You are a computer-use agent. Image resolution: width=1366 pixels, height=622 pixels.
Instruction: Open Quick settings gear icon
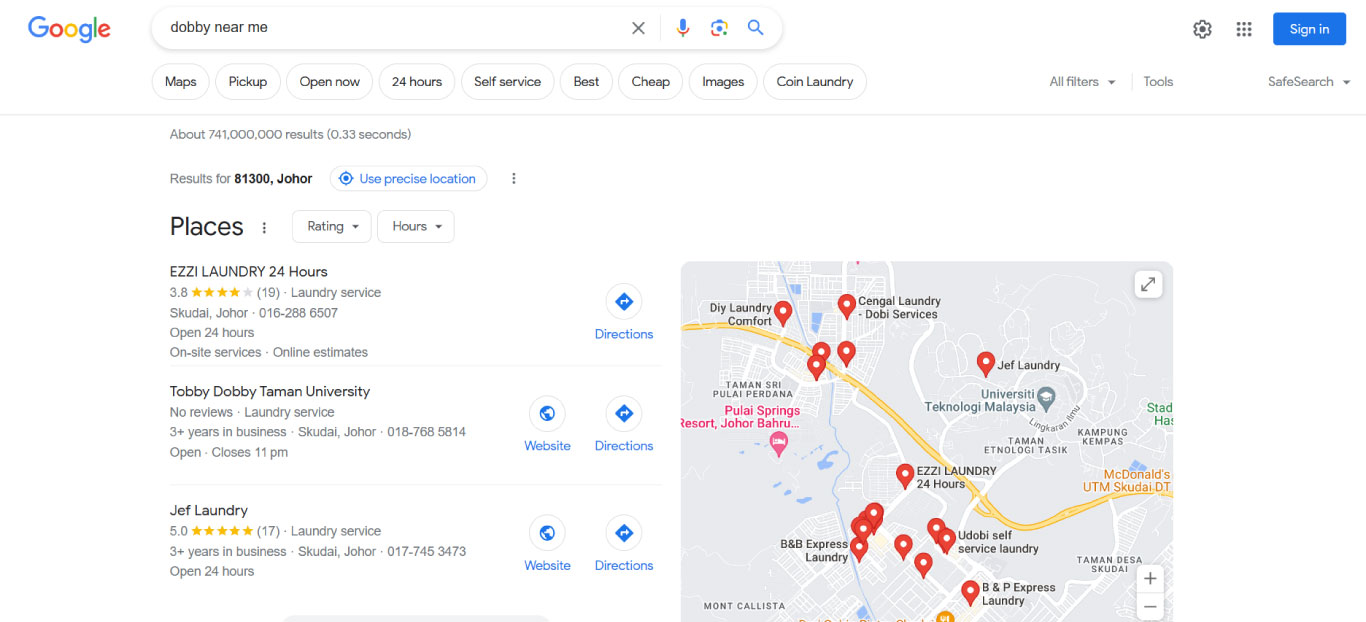1202,29
